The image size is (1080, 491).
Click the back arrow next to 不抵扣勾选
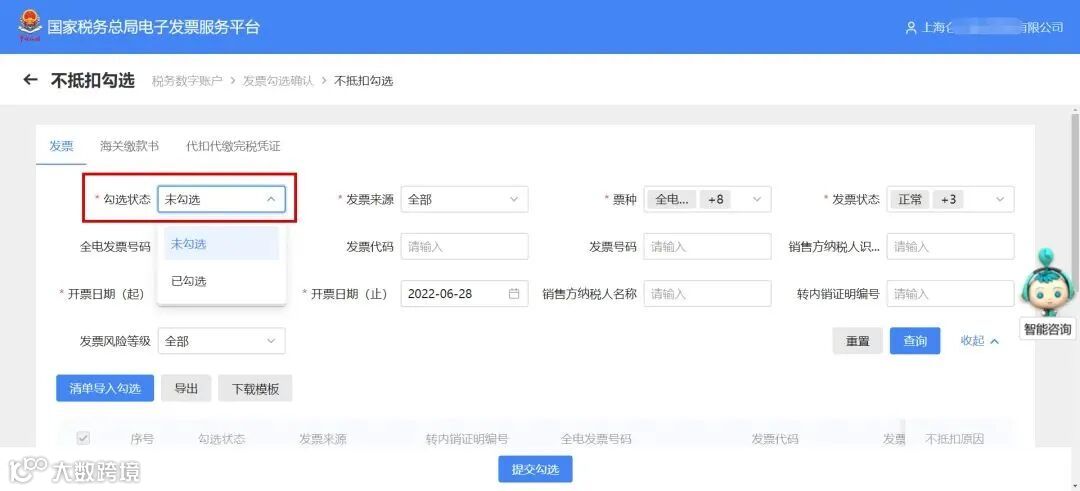30,80
